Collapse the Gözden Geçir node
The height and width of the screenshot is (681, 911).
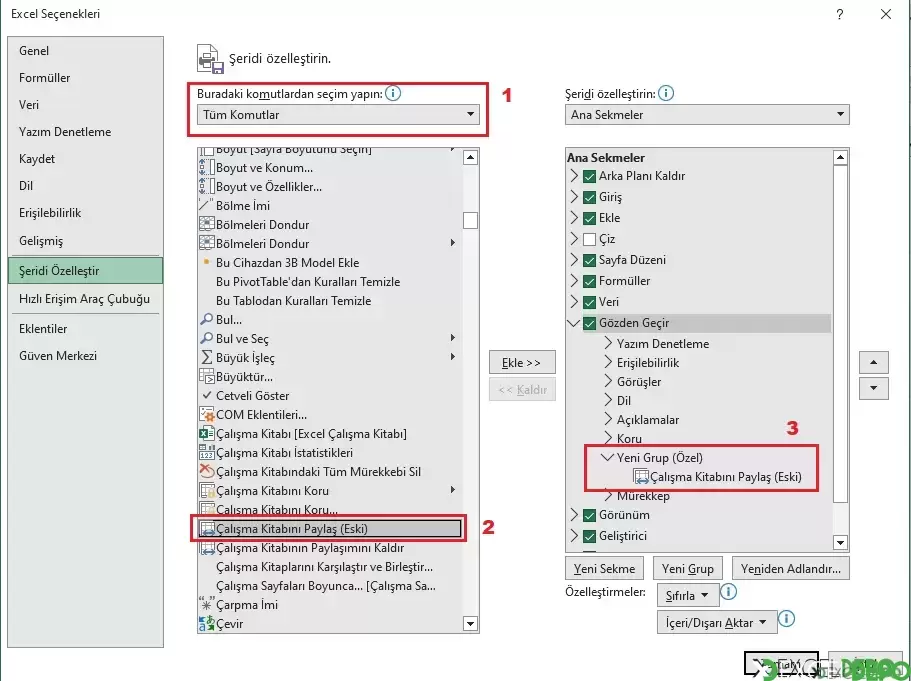click(x=574, y=323)
